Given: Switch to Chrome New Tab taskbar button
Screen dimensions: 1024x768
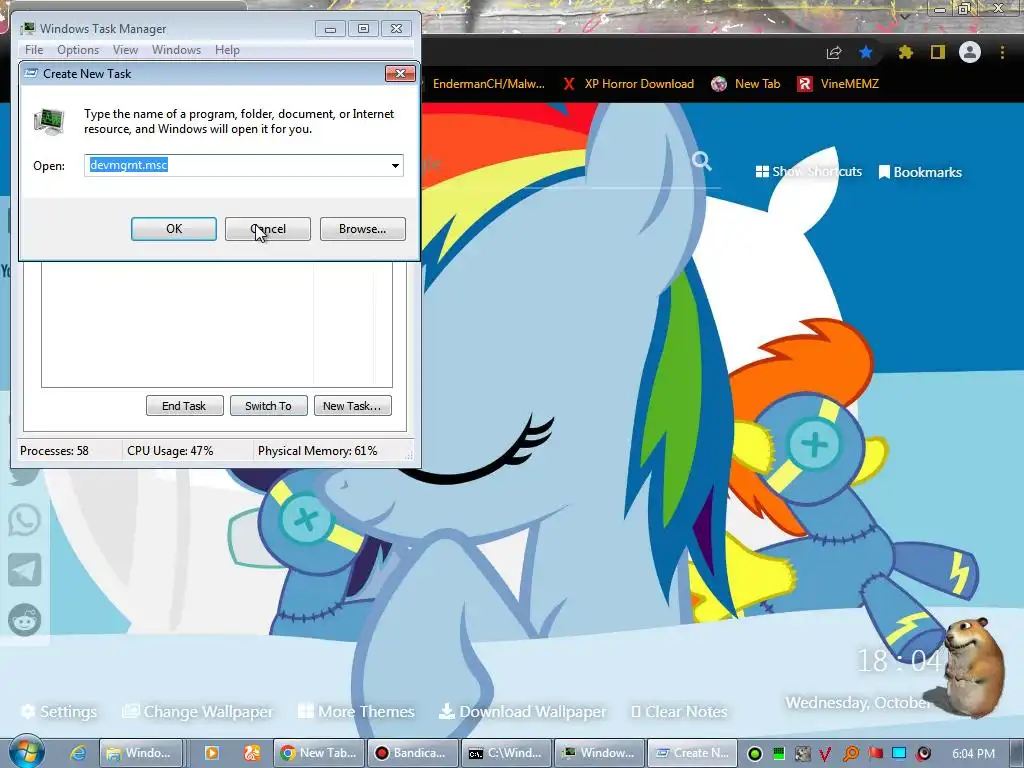Looking at the screenshot, I should click(x=318, y=753).
